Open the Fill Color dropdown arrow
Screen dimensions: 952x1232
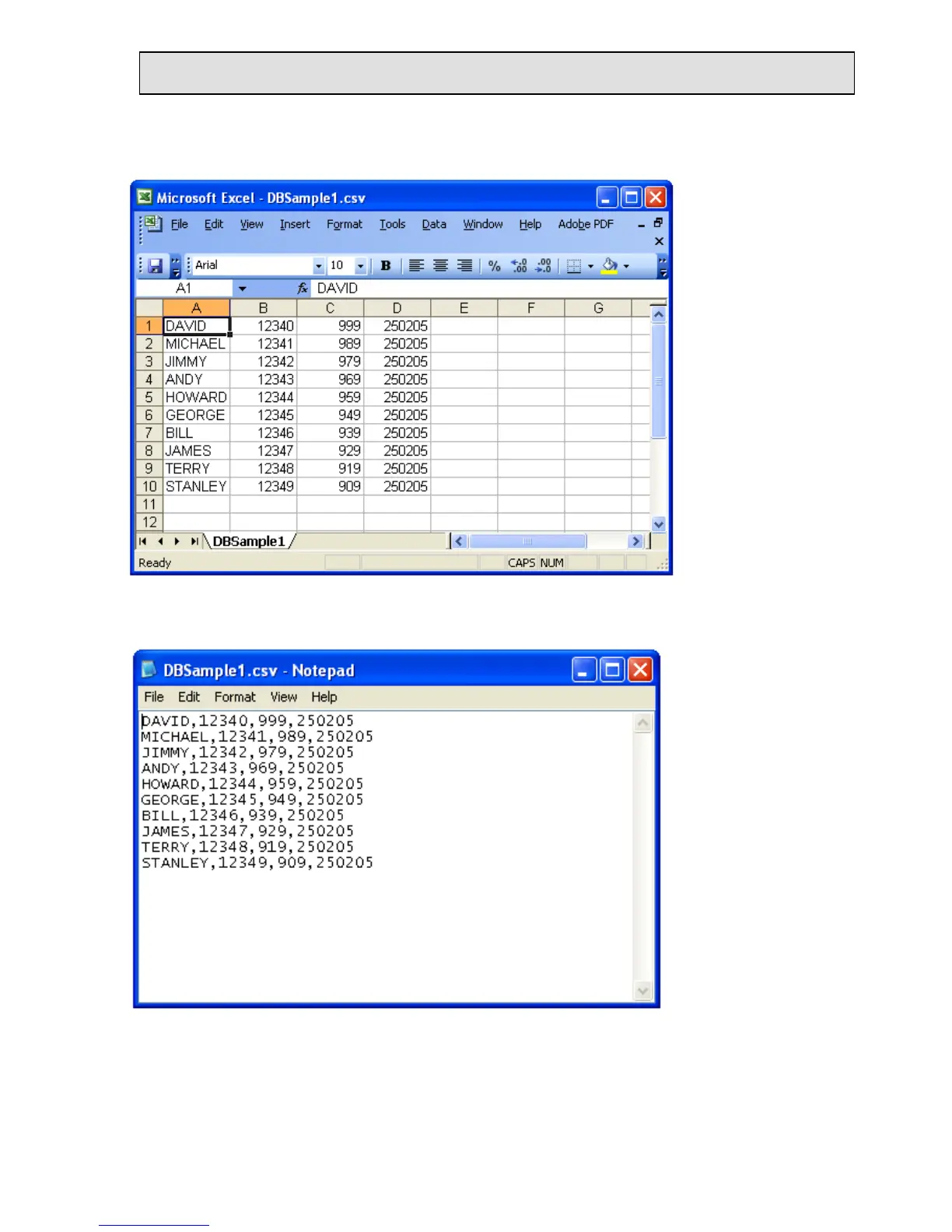pos(626,266)
